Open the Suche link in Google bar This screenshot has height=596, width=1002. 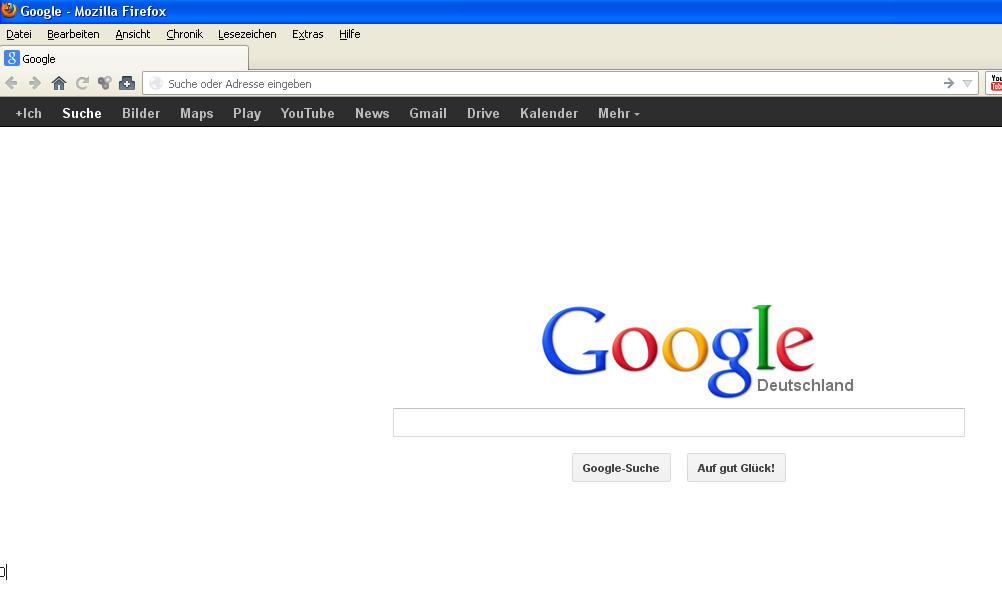click(82, 113)
